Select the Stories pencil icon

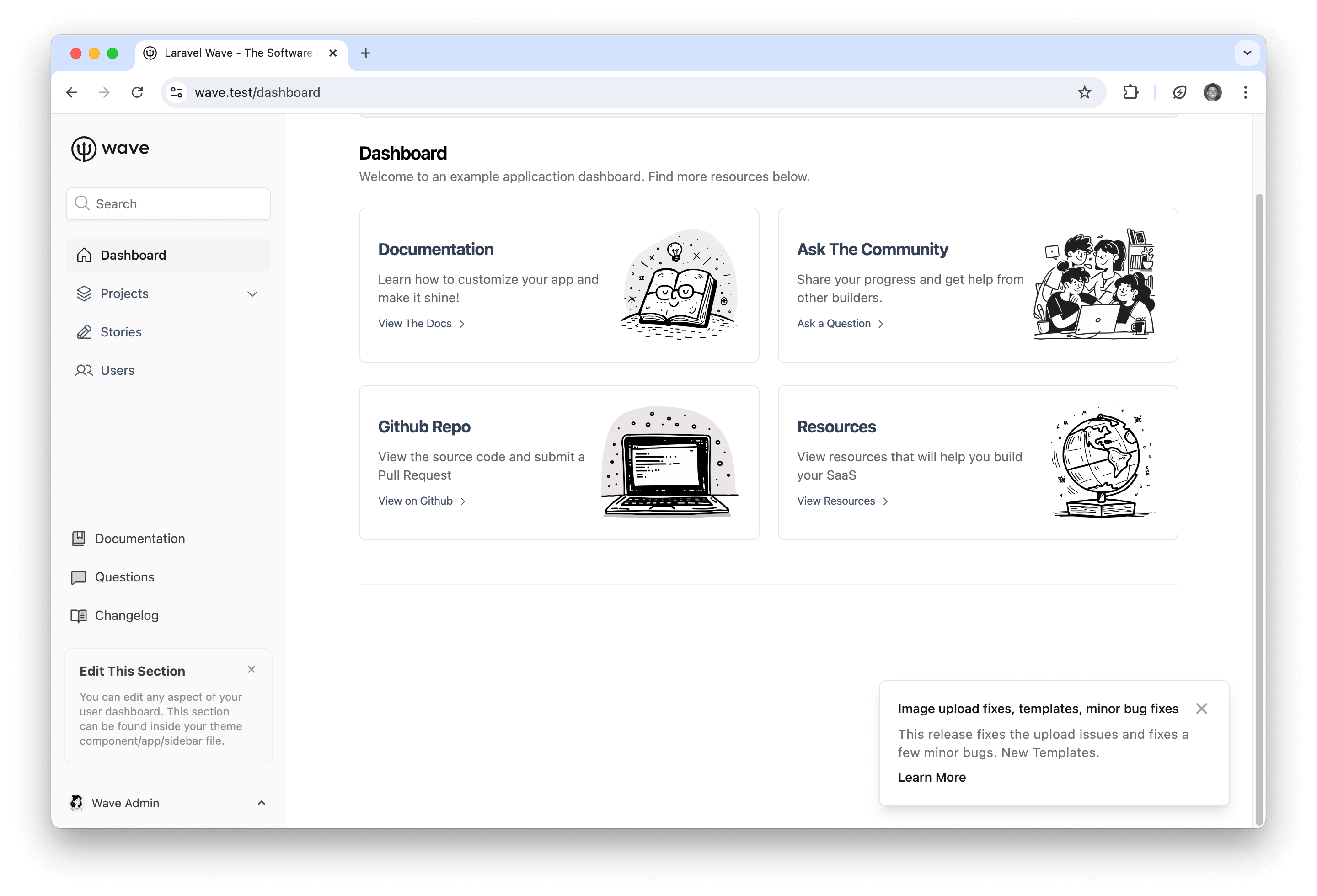[x=84, y=332]
